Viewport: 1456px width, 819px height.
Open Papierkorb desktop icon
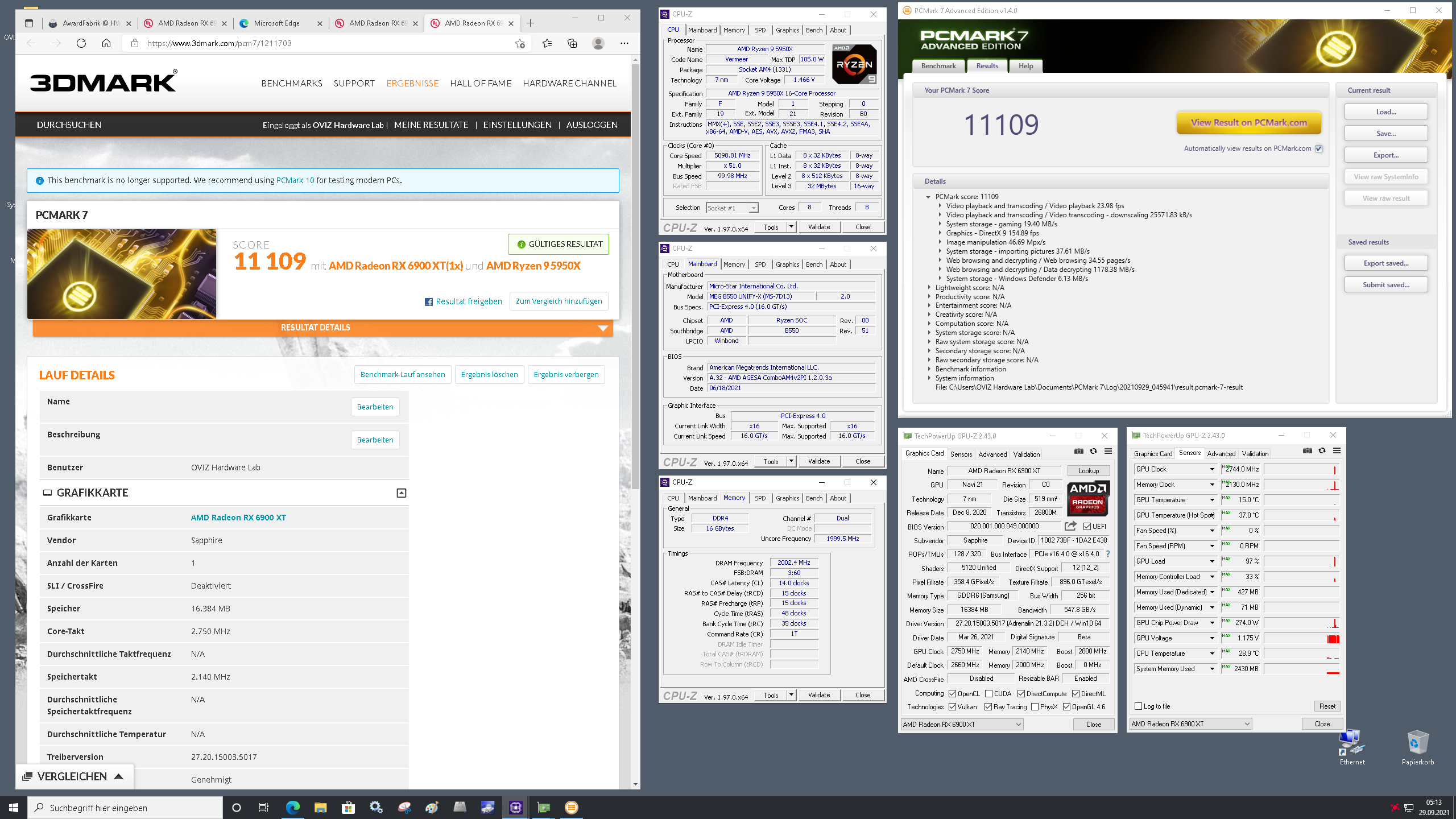point(1417,748)
